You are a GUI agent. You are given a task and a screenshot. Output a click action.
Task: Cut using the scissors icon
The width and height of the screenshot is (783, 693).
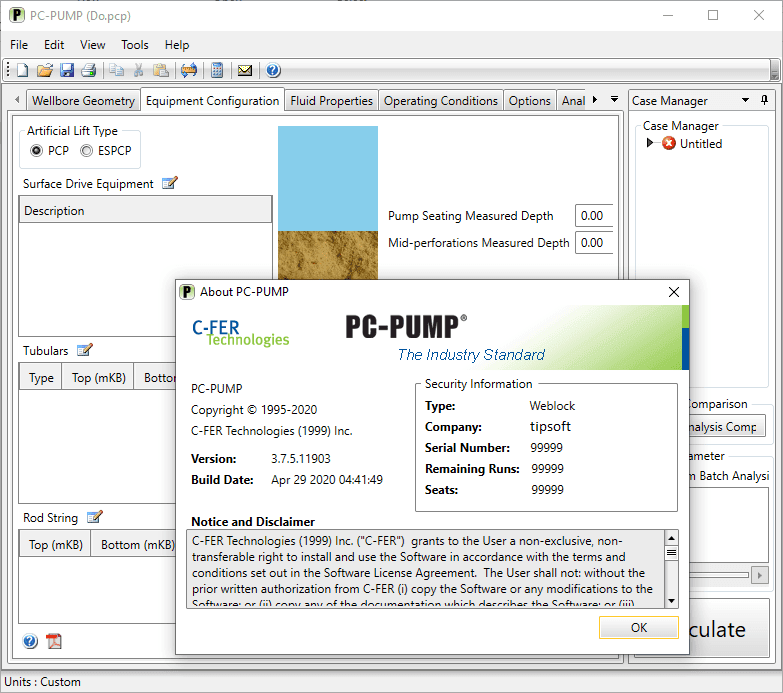(x=139, y=70)
